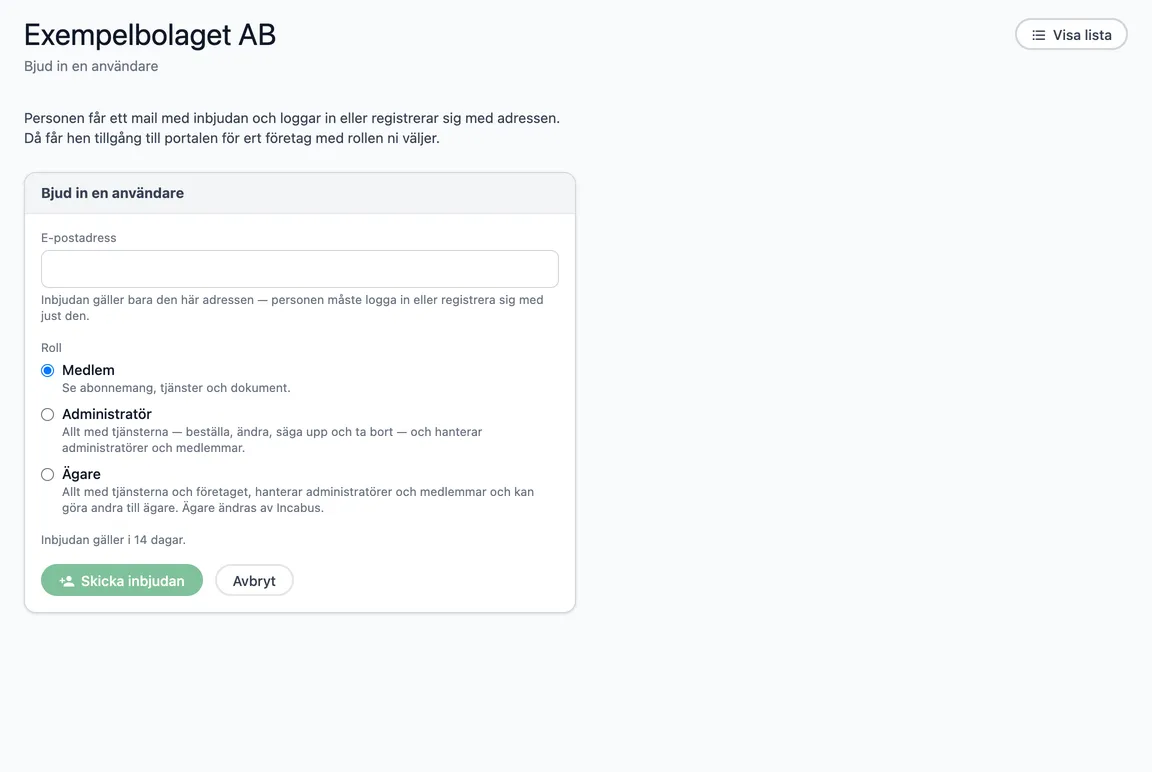Select the Medlem radio button
1152x772 pixels.
[x=48, y=370]
